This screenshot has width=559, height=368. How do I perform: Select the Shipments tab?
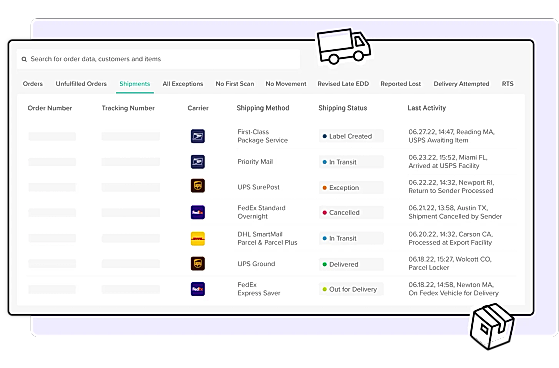135,84
